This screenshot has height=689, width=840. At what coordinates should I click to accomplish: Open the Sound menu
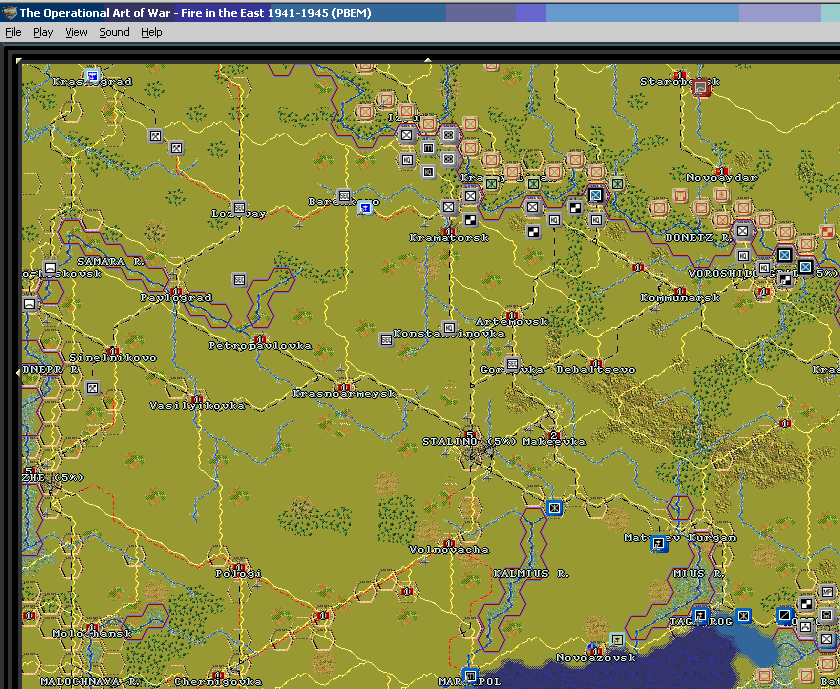tap(114, 32)
